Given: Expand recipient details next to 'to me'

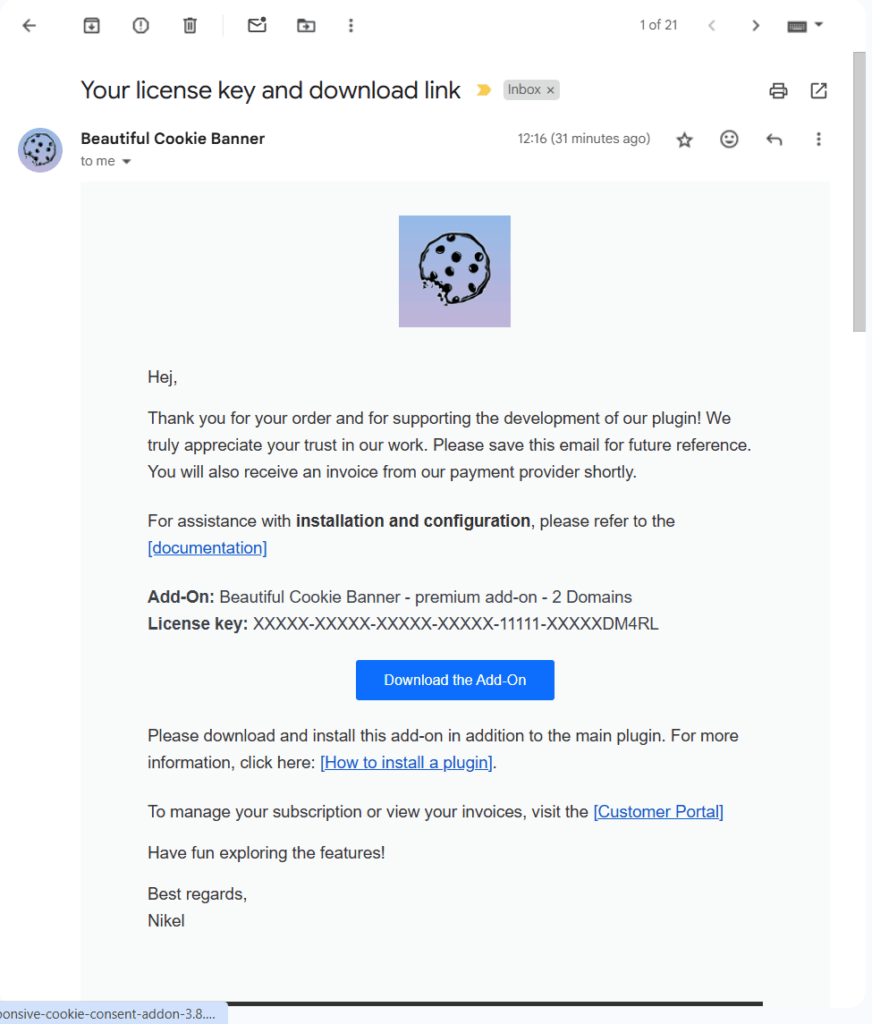Looking at the screenshot, I should click(127, 161).
